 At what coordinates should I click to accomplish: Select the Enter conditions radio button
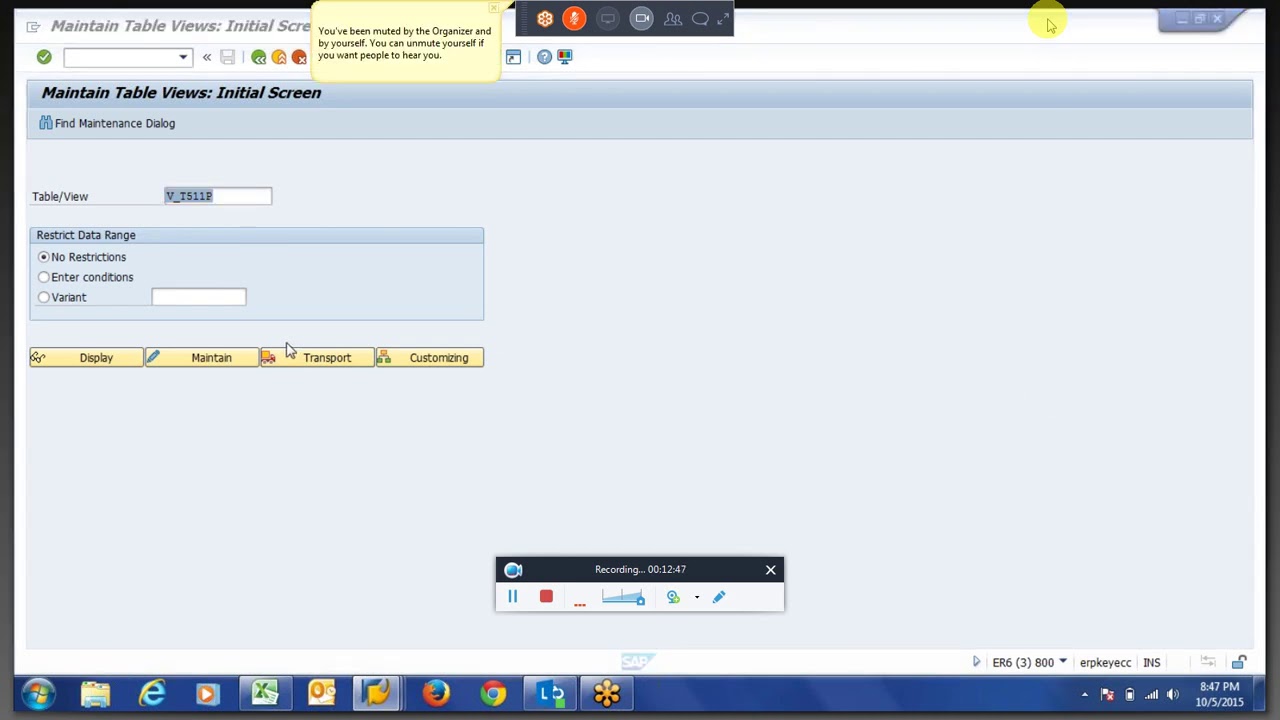click(x=44, y=277)
